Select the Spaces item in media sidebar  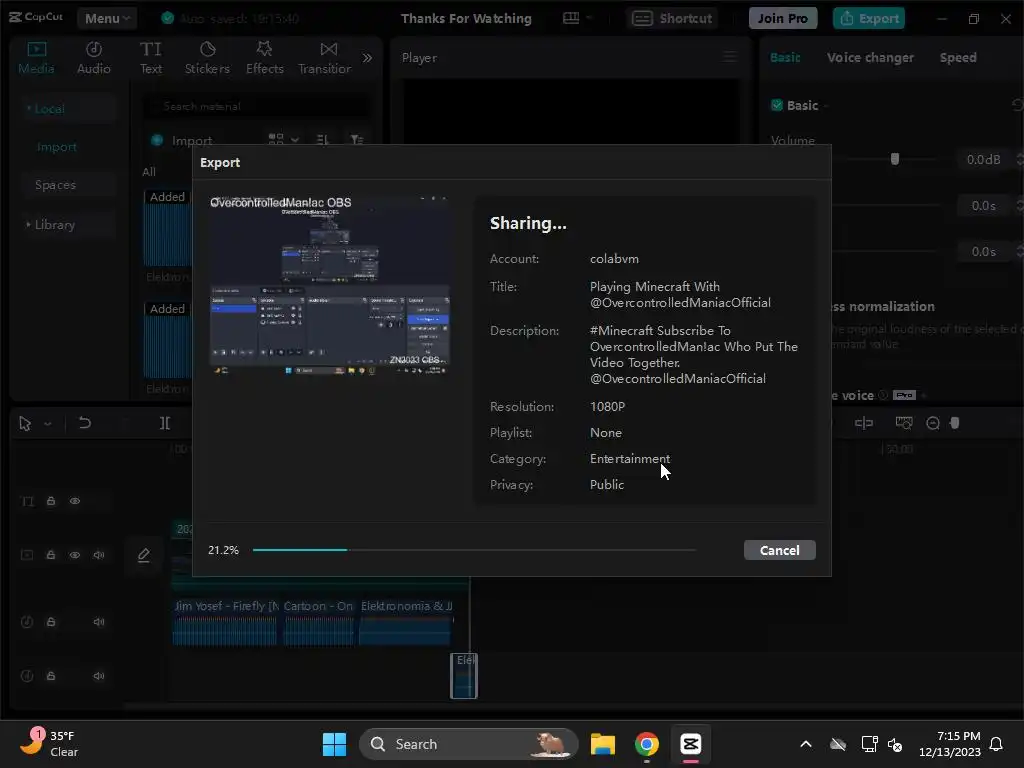[x=56, y=185]
